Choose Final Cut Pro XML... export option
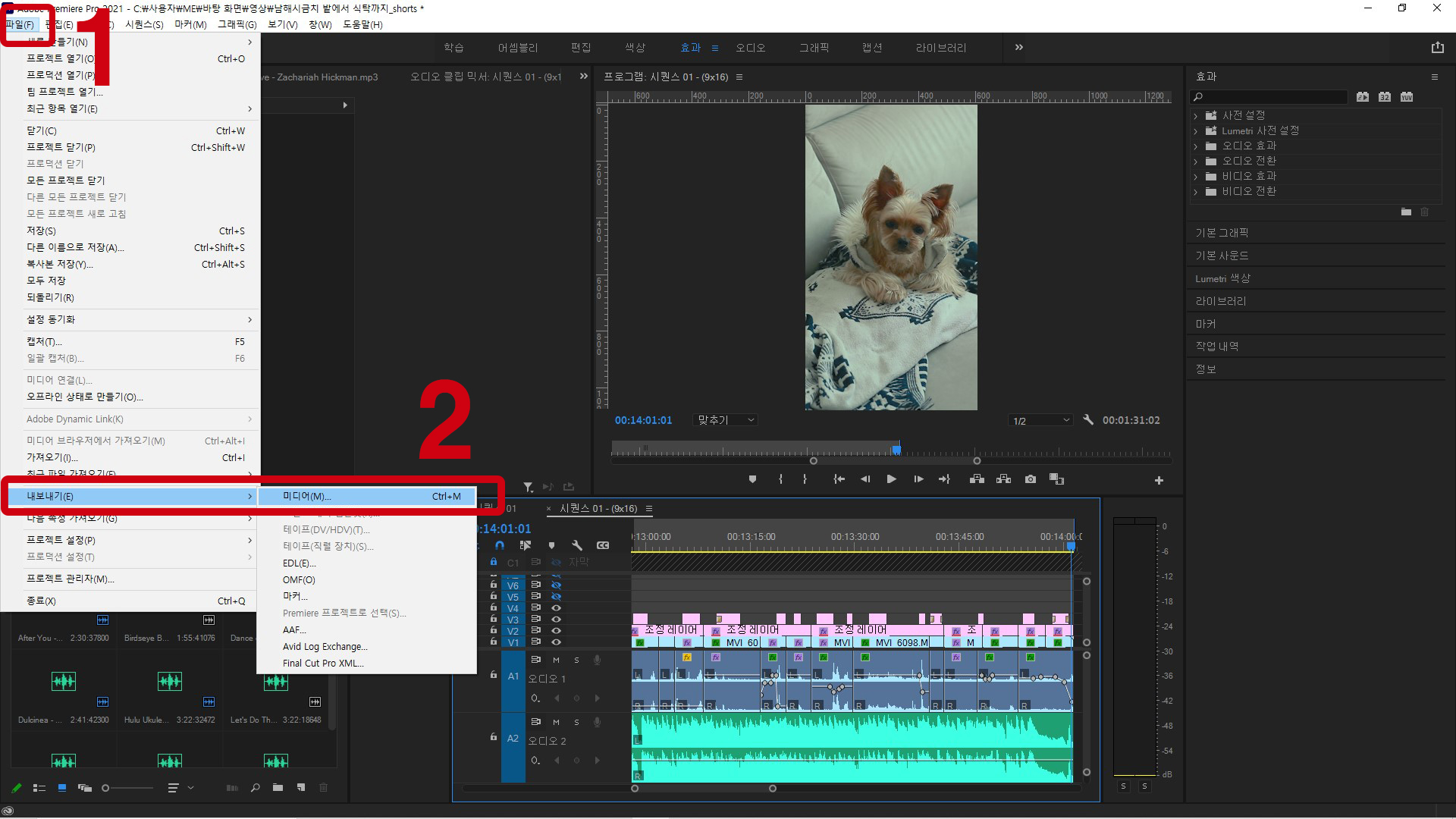The height and width of the screenshot is (819, 1456). click(323, 663)
